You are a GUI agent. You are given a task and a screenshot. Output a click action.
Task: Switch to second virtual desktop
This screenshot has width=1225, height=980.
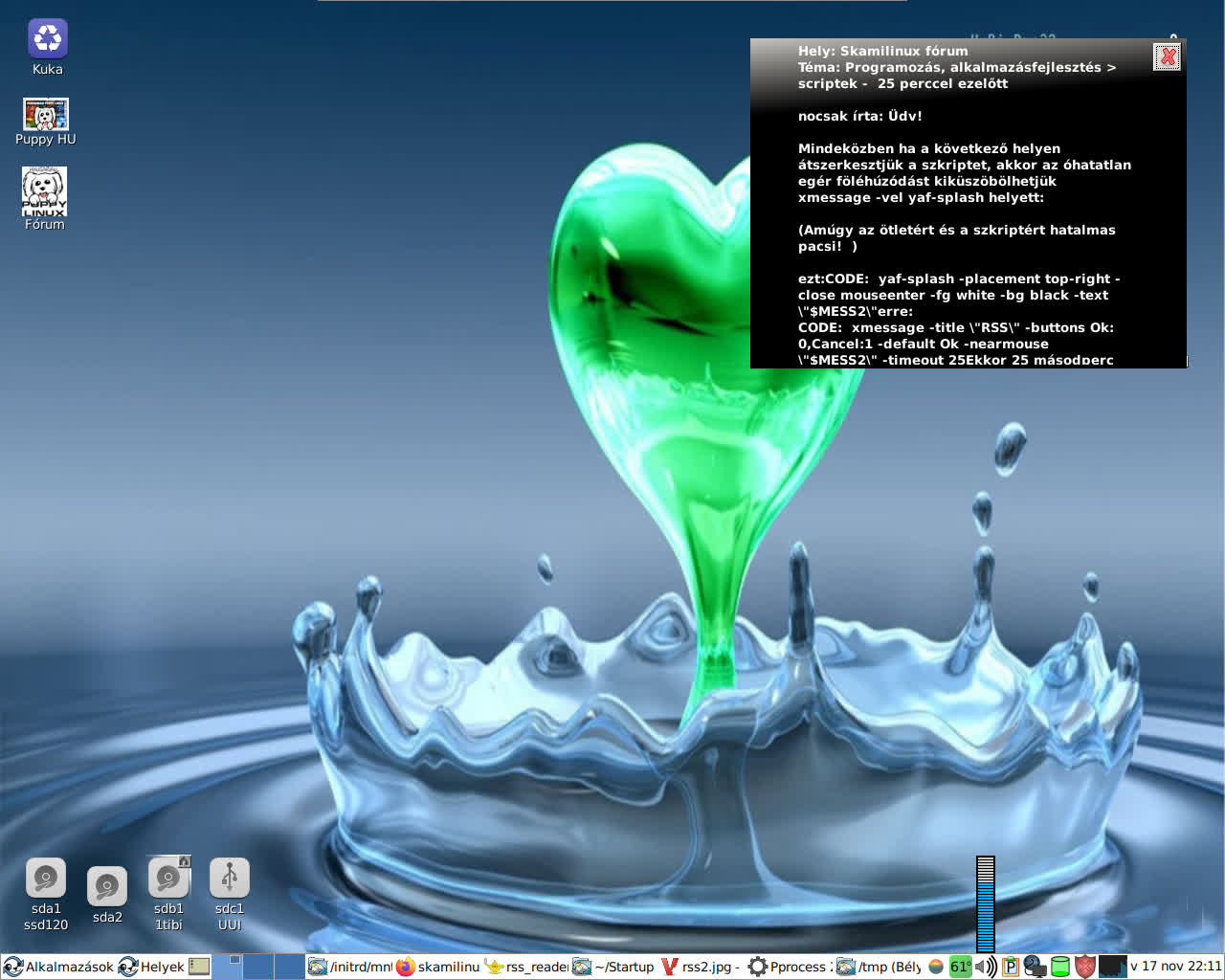(258, 967)
